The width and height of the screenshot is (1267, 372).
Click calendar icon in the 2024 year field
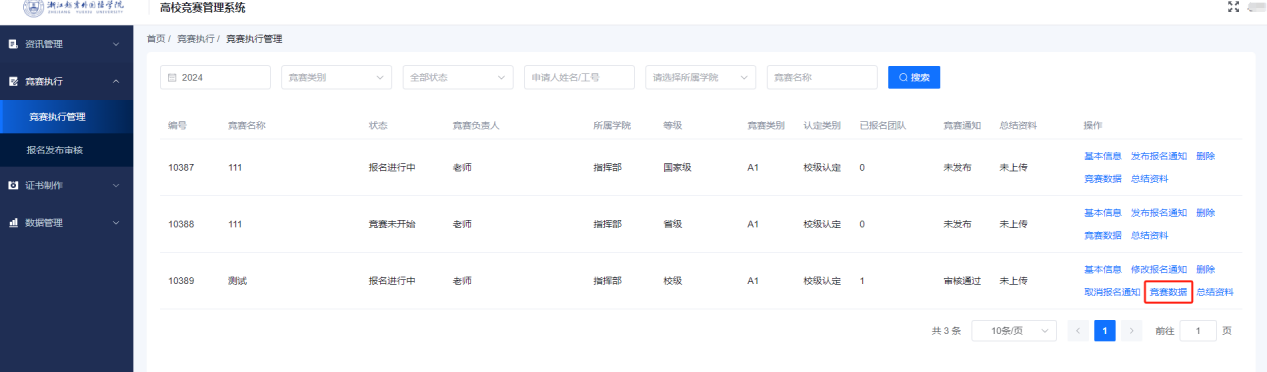pos(172,77)
